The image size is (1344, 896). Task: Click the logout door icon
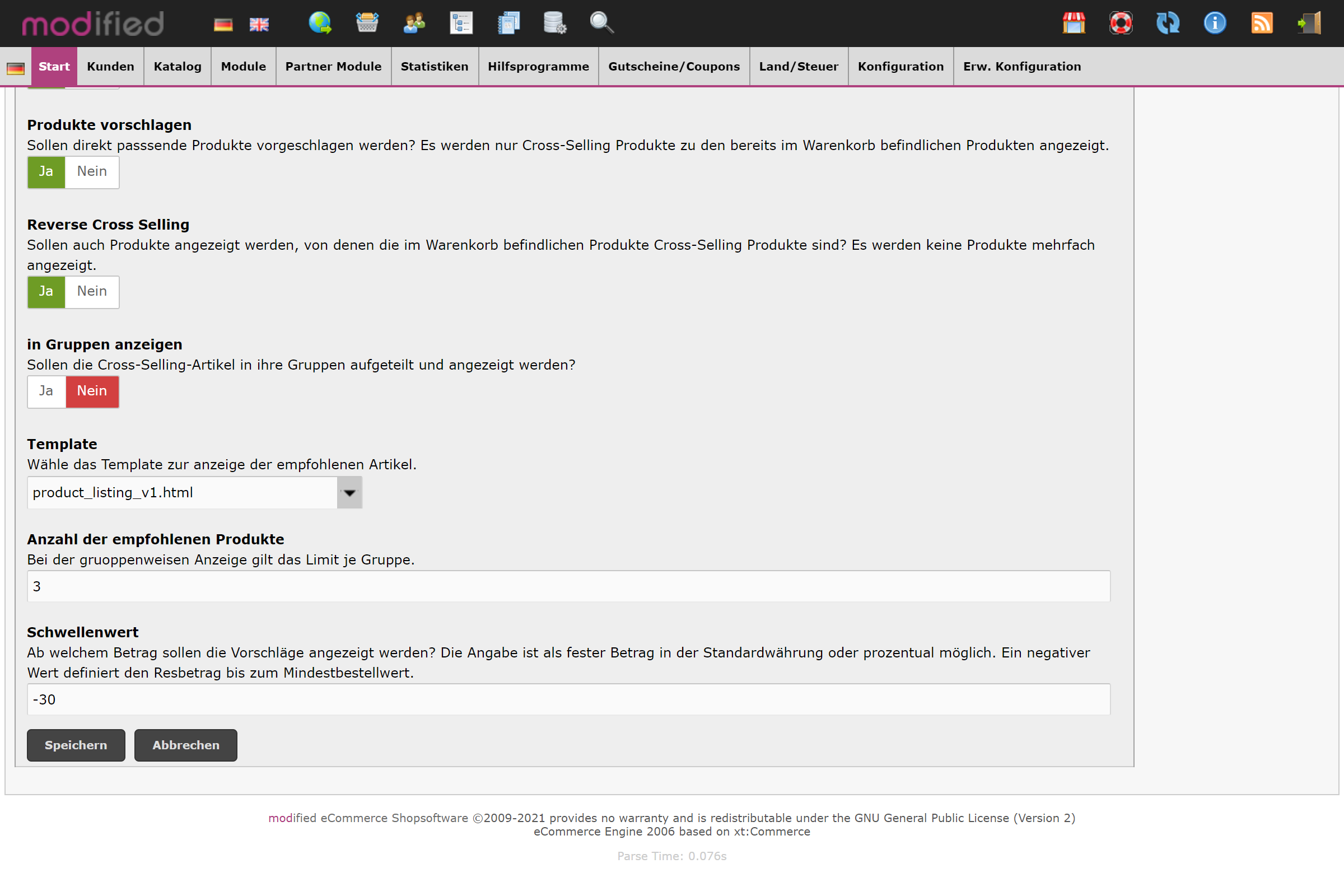point(1309,23)
